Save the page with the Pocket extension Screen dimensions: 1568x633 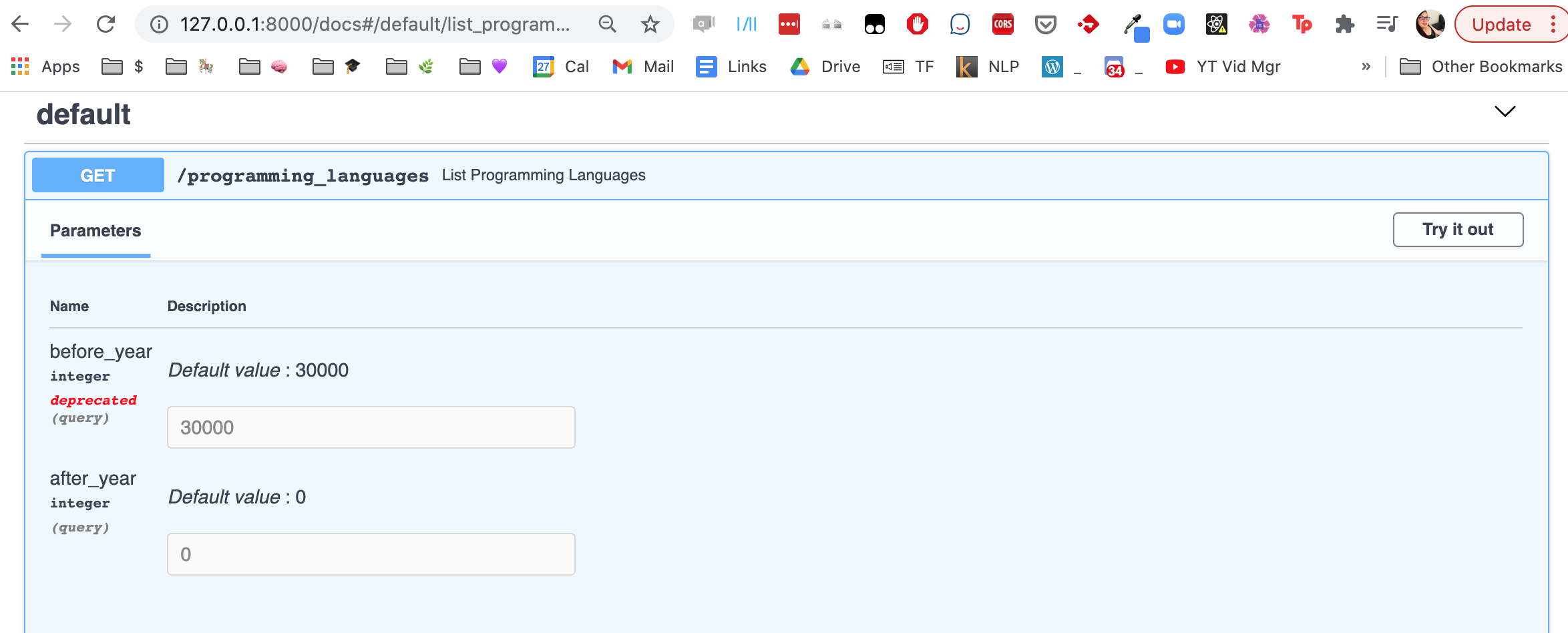(1045, 24)
